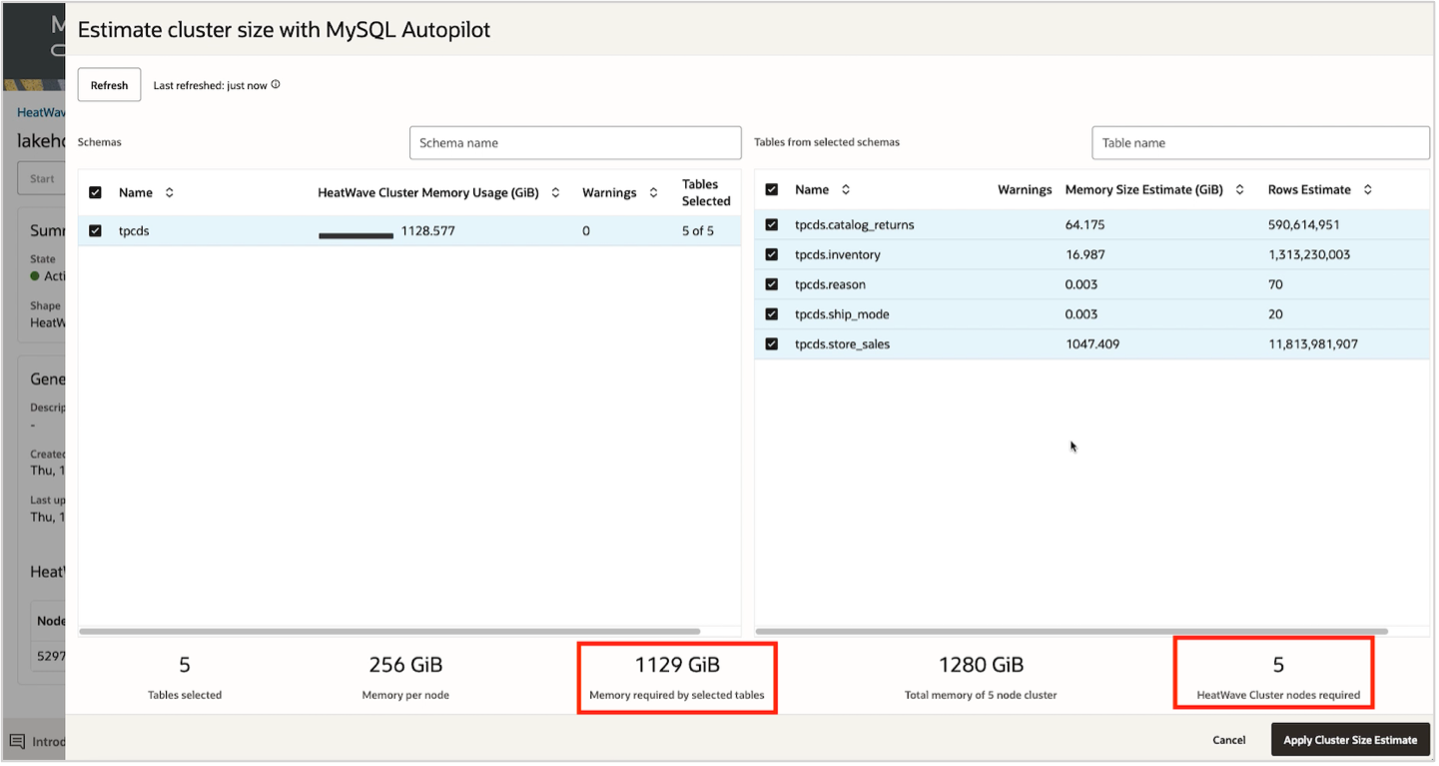The height and width of the screenshot is (766, 1439).
Task: Click the Apply Cluster Size Estimate button
Action: pyautogui.click(x=1349, y=740)
